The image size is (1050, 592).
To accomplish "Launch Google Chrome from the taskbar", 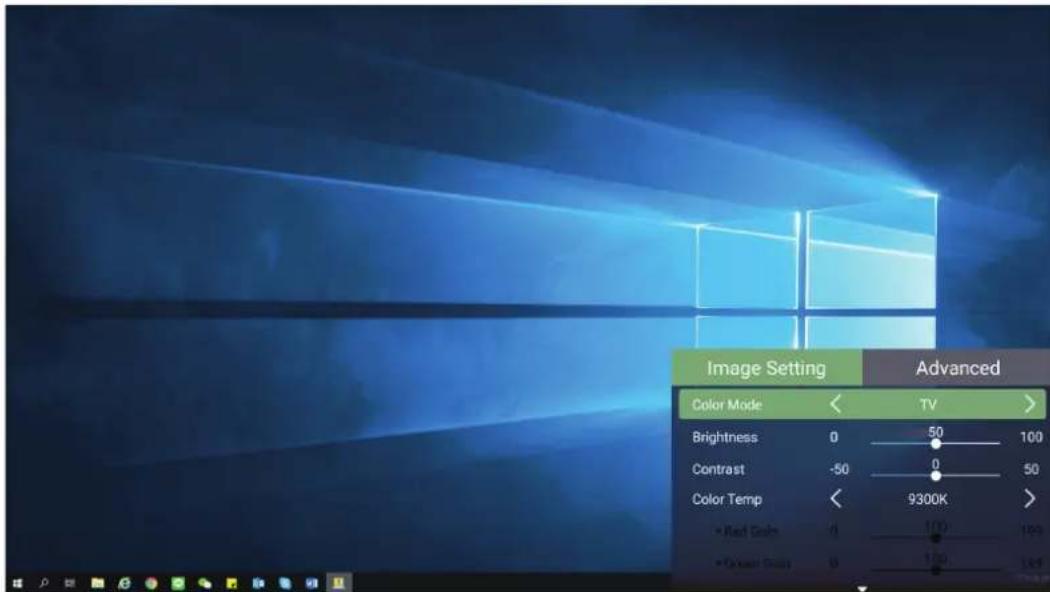I will tap(151, 583).
